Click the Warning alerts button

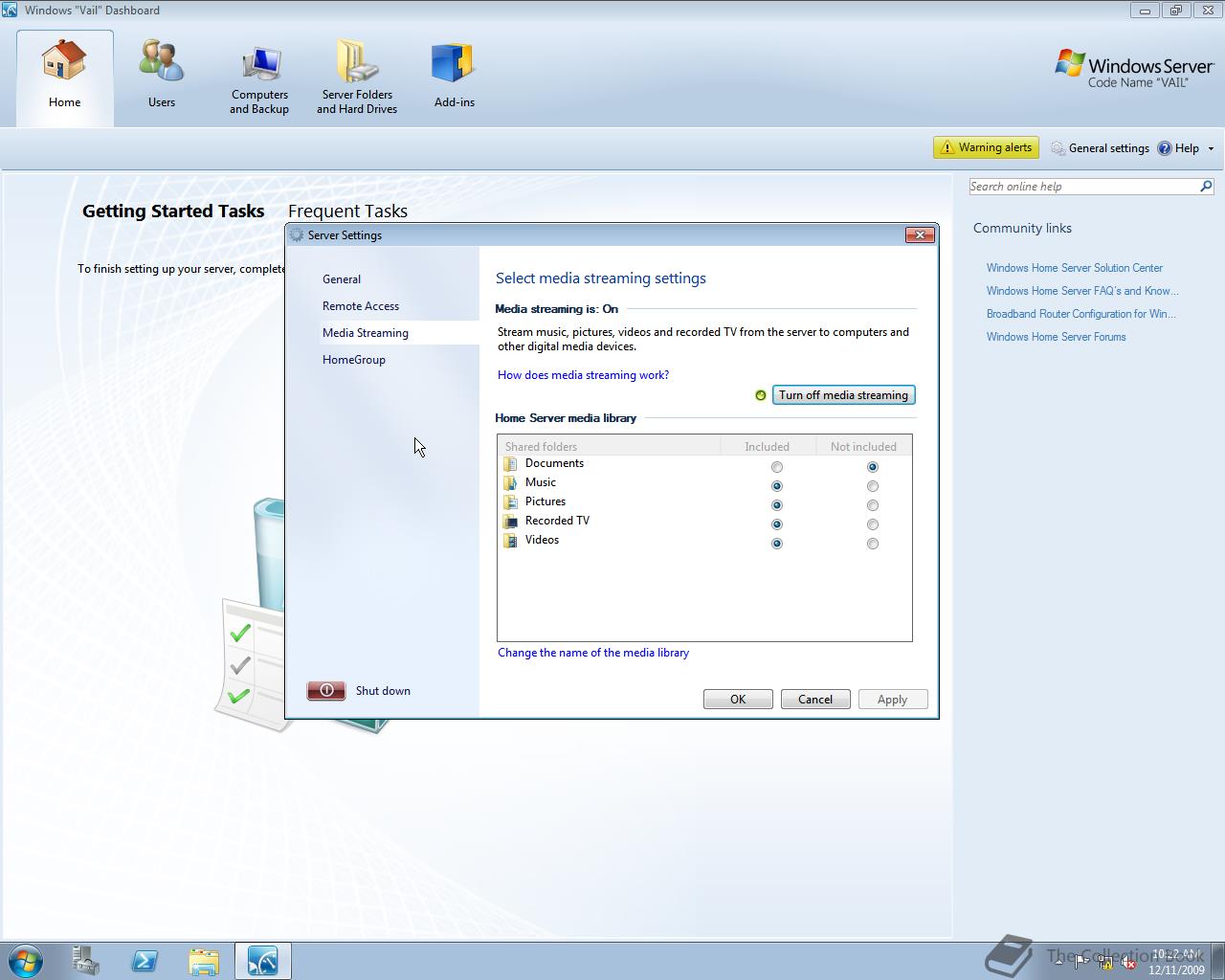point(986,147)
